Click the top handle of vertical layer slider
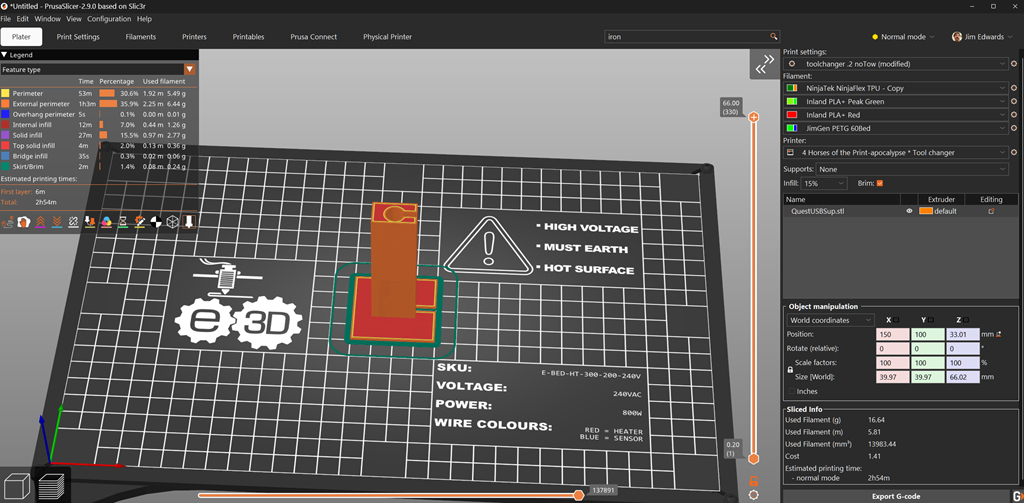Screen dimensions: 1024x503 pyautogui.click(x=753, y=117)
